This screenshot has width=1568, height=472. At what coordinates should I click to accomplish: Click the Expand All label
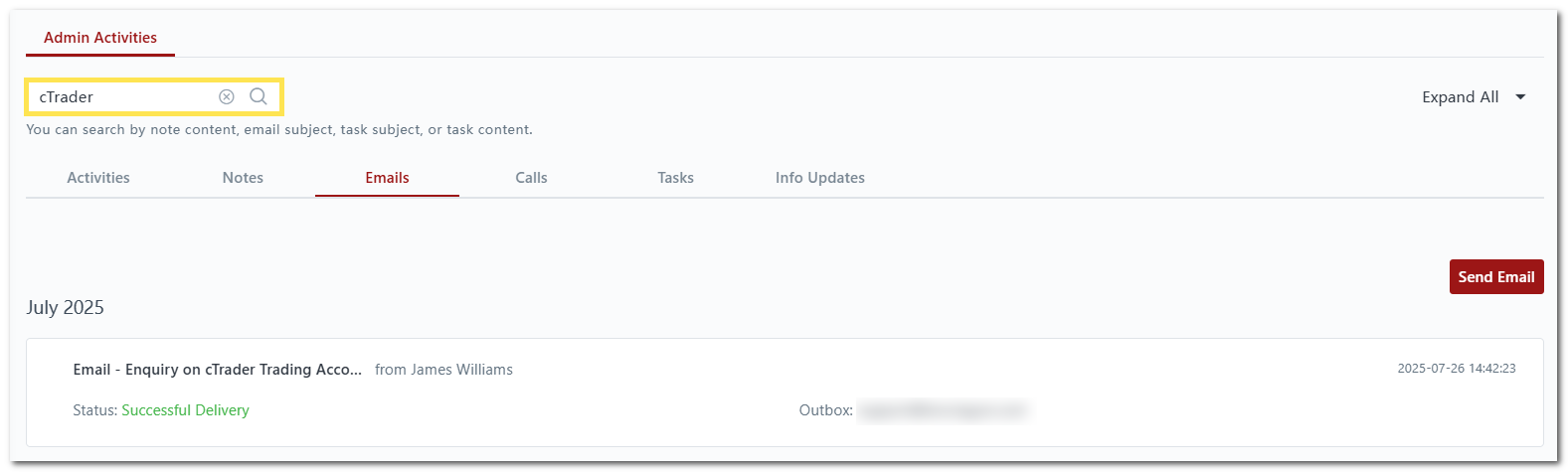[1460, 97]
